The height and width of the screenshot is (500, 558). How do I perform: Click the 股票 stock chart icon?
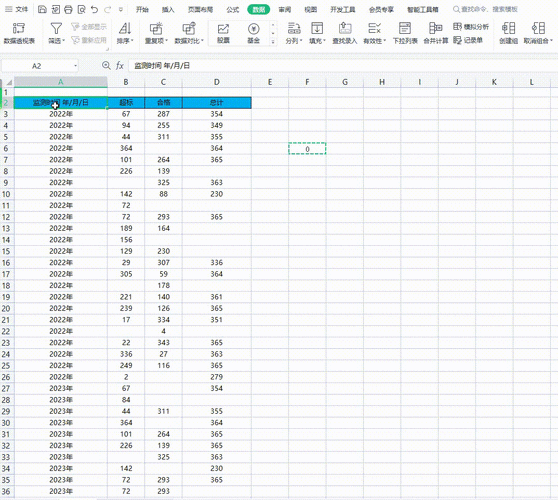click(x=223, y=29)
